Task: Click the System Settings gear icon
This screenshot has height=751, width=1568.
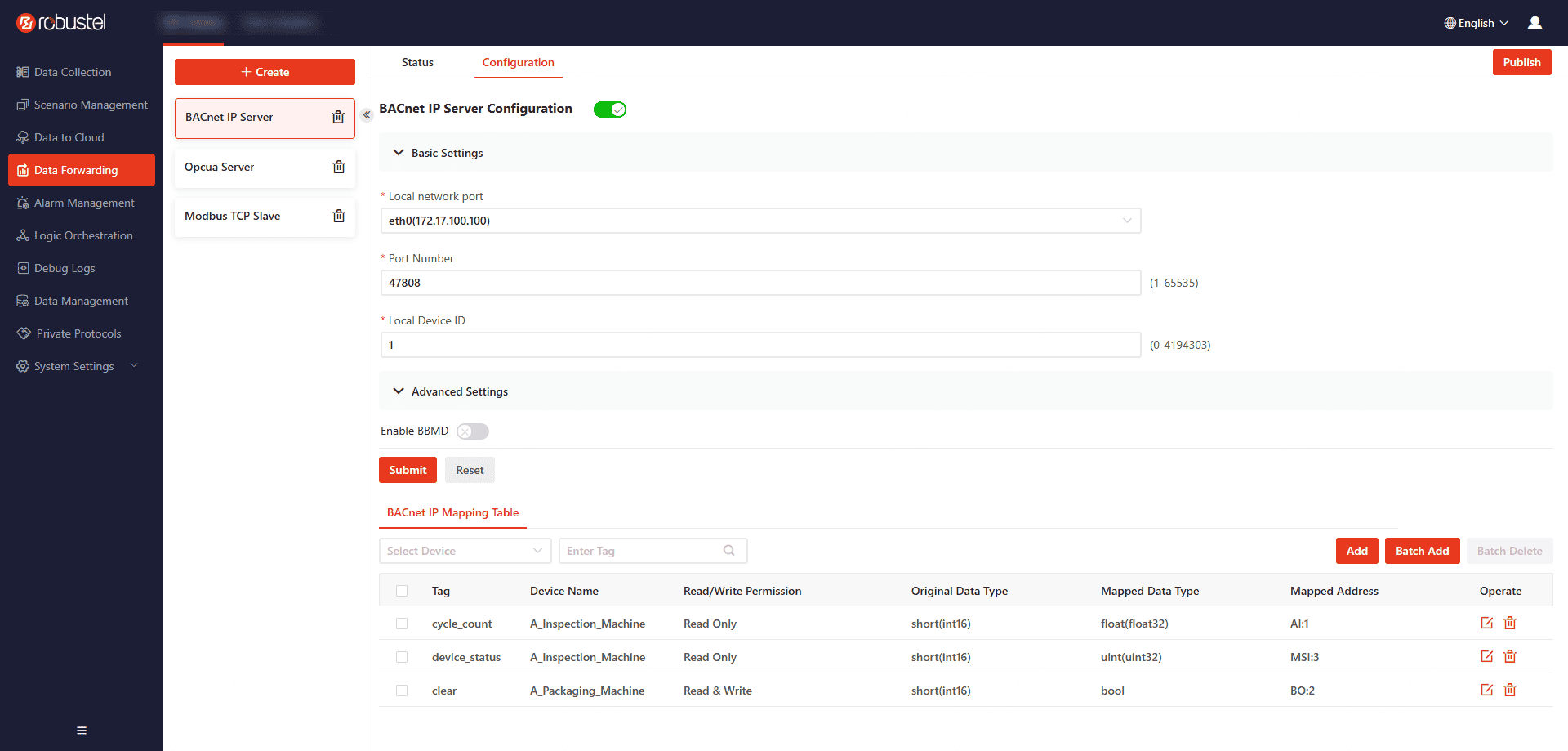Action: point(23,366)
